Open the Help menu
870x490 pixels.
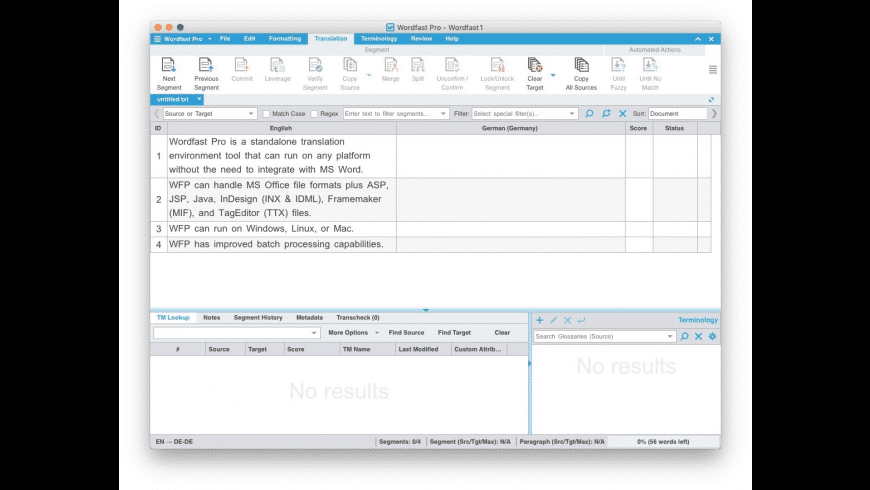[x=452, y=39]
